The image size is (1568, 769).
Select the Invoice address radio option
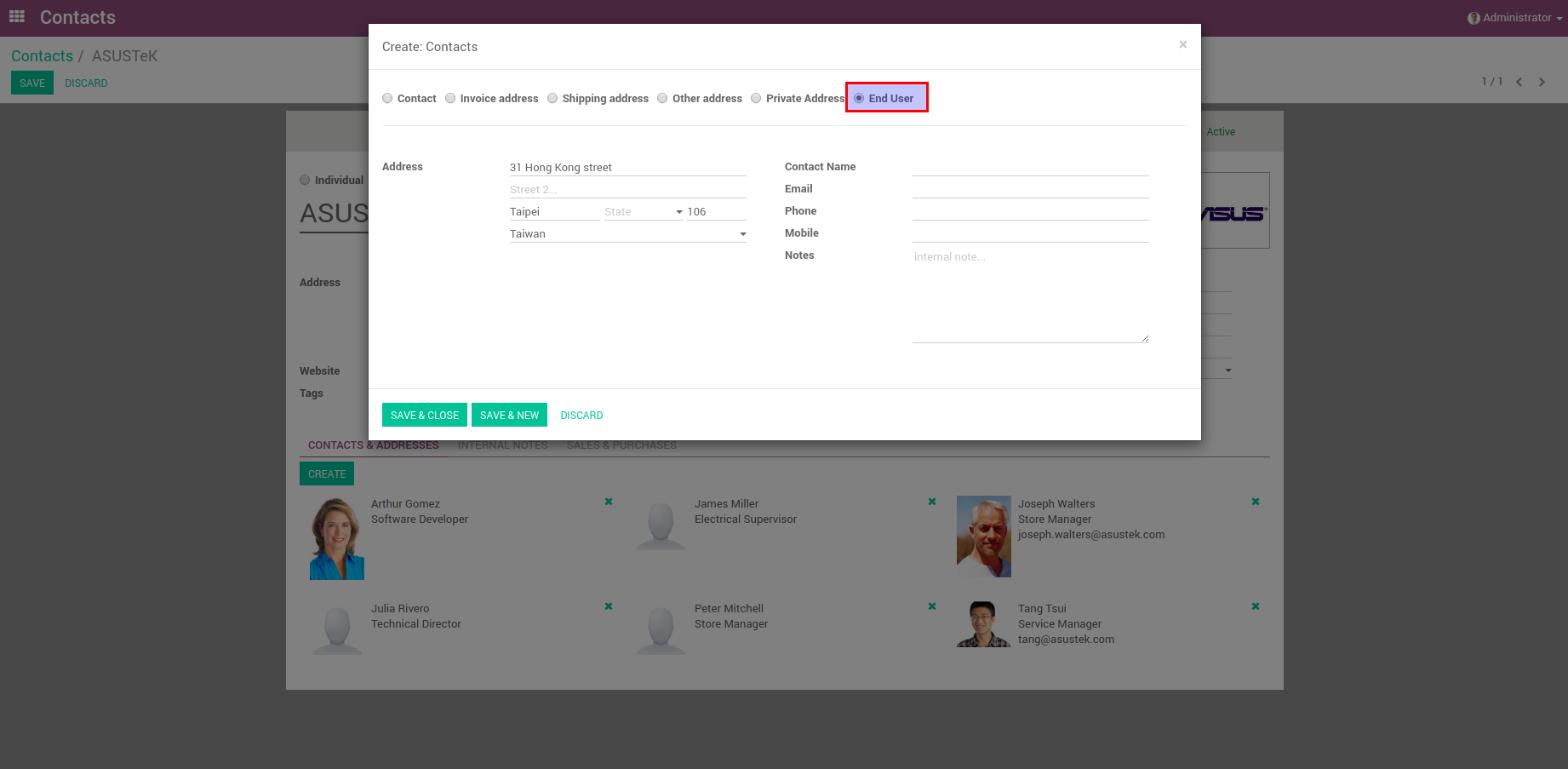point(450,98)
